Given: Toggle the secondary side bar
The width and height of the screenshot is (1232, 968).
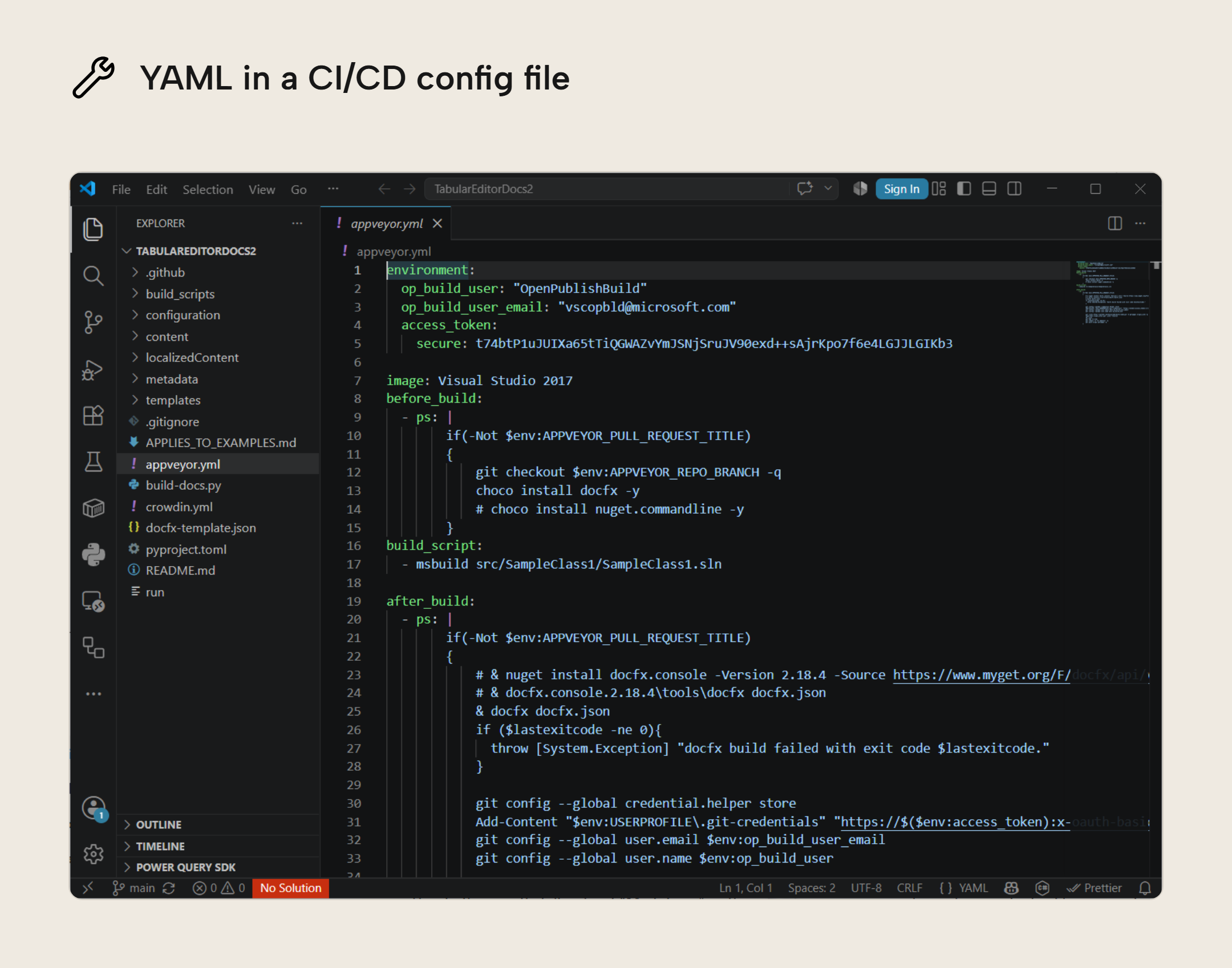Looking at the screenshot, I should 1014,189.
